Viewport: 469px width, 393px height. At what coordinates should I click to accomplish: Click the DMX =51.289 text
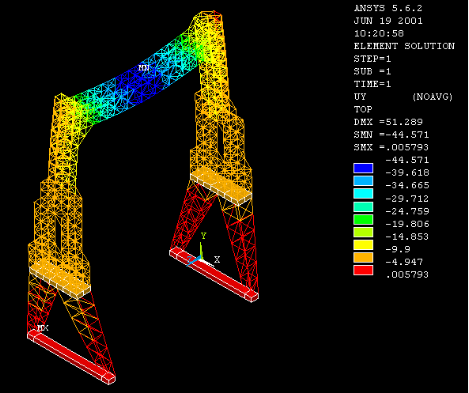pos(388,122)
